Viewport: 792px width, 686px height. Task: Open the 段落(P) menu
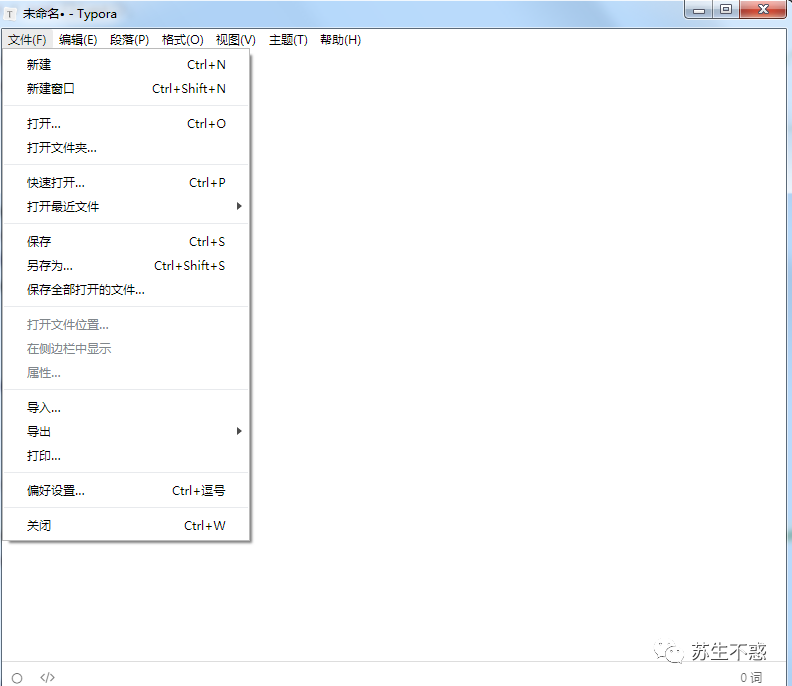tap(129, 39)
